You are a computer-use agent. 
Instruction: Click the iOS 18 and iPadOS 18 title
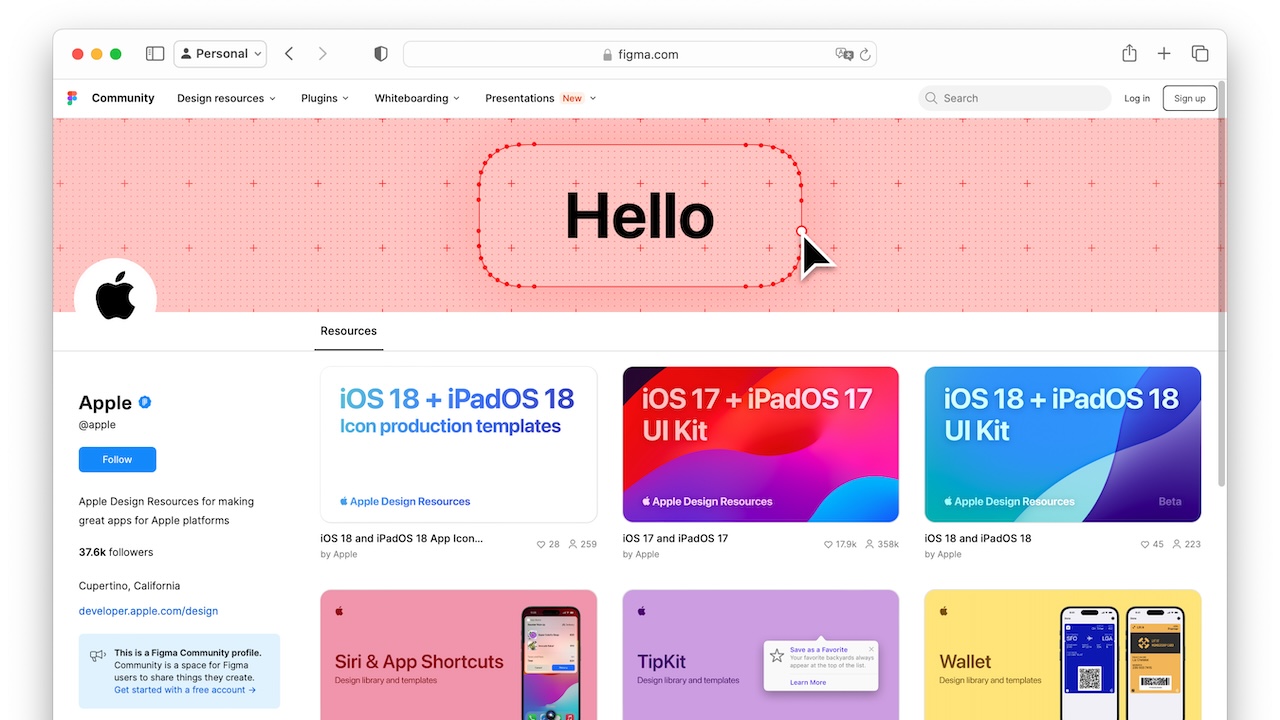tap(978, 538)
